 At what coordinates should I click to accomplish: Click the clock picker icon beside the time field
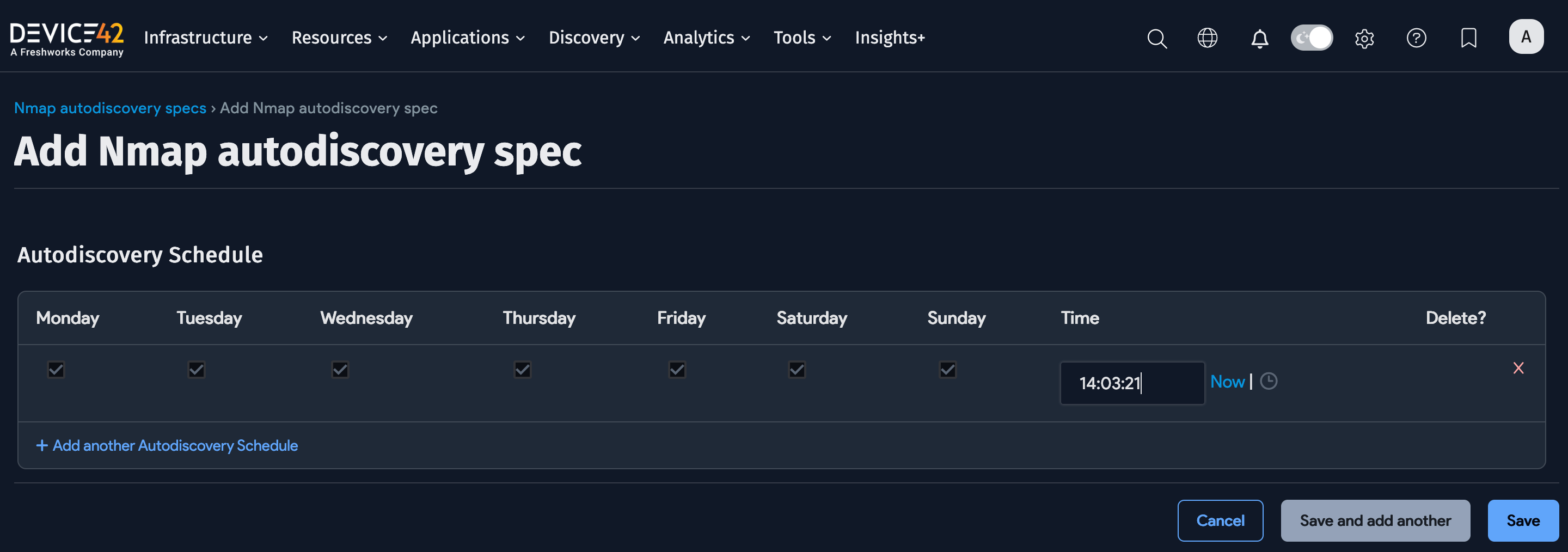[x=1270, y=382]
